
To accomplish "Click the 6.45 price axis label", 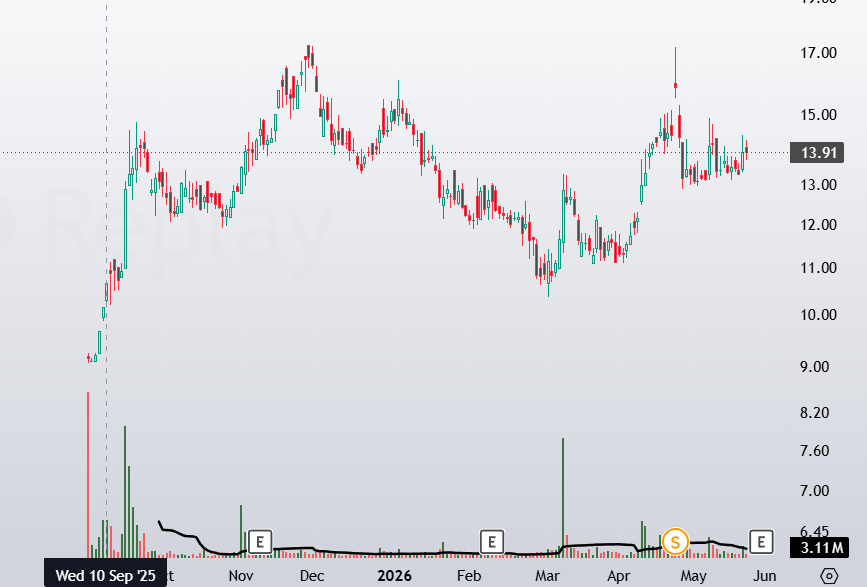I will coord(814,532).
